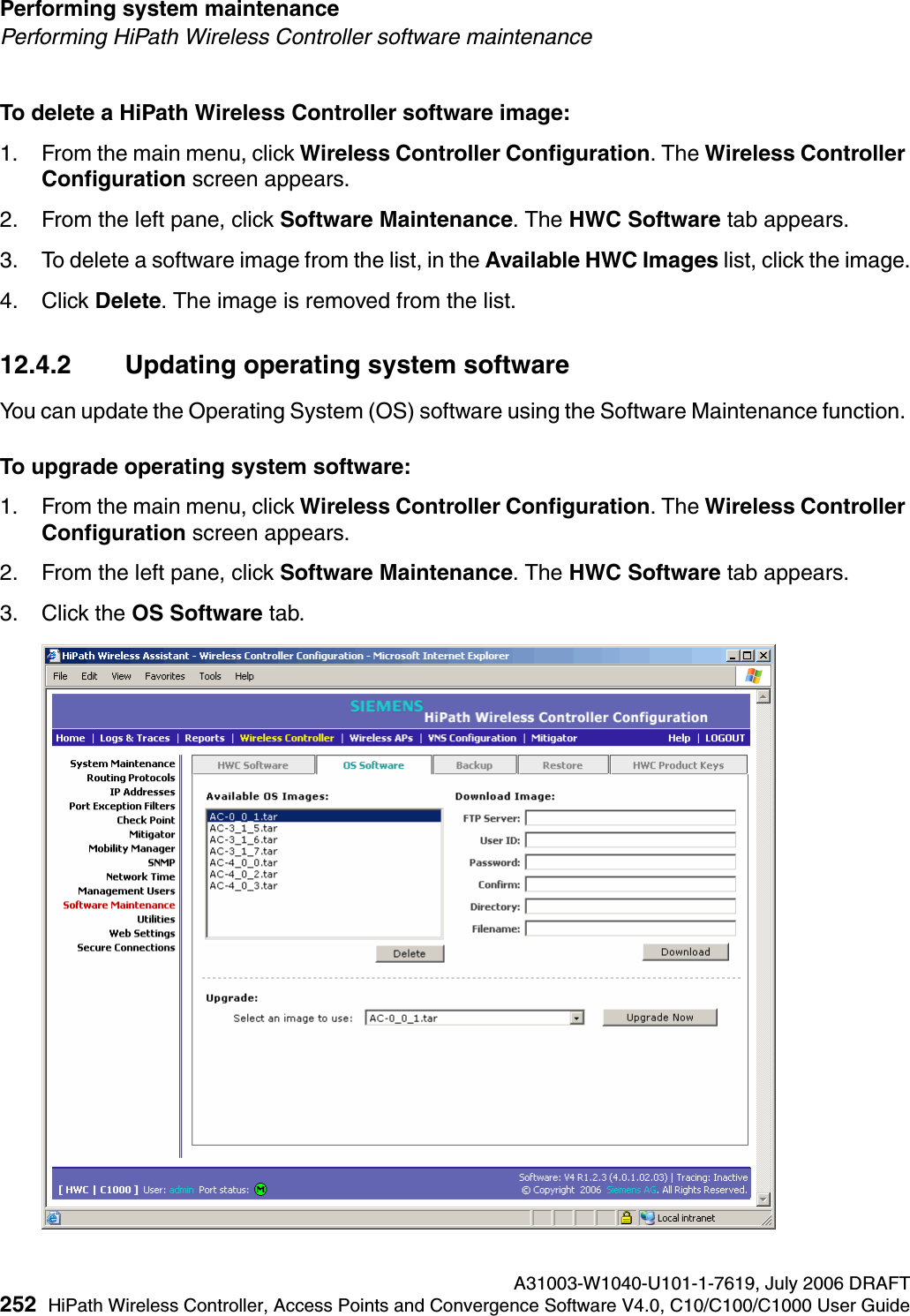910x1316 pixels.
Task: Open the Tools menu
Action: pos(209,676)
